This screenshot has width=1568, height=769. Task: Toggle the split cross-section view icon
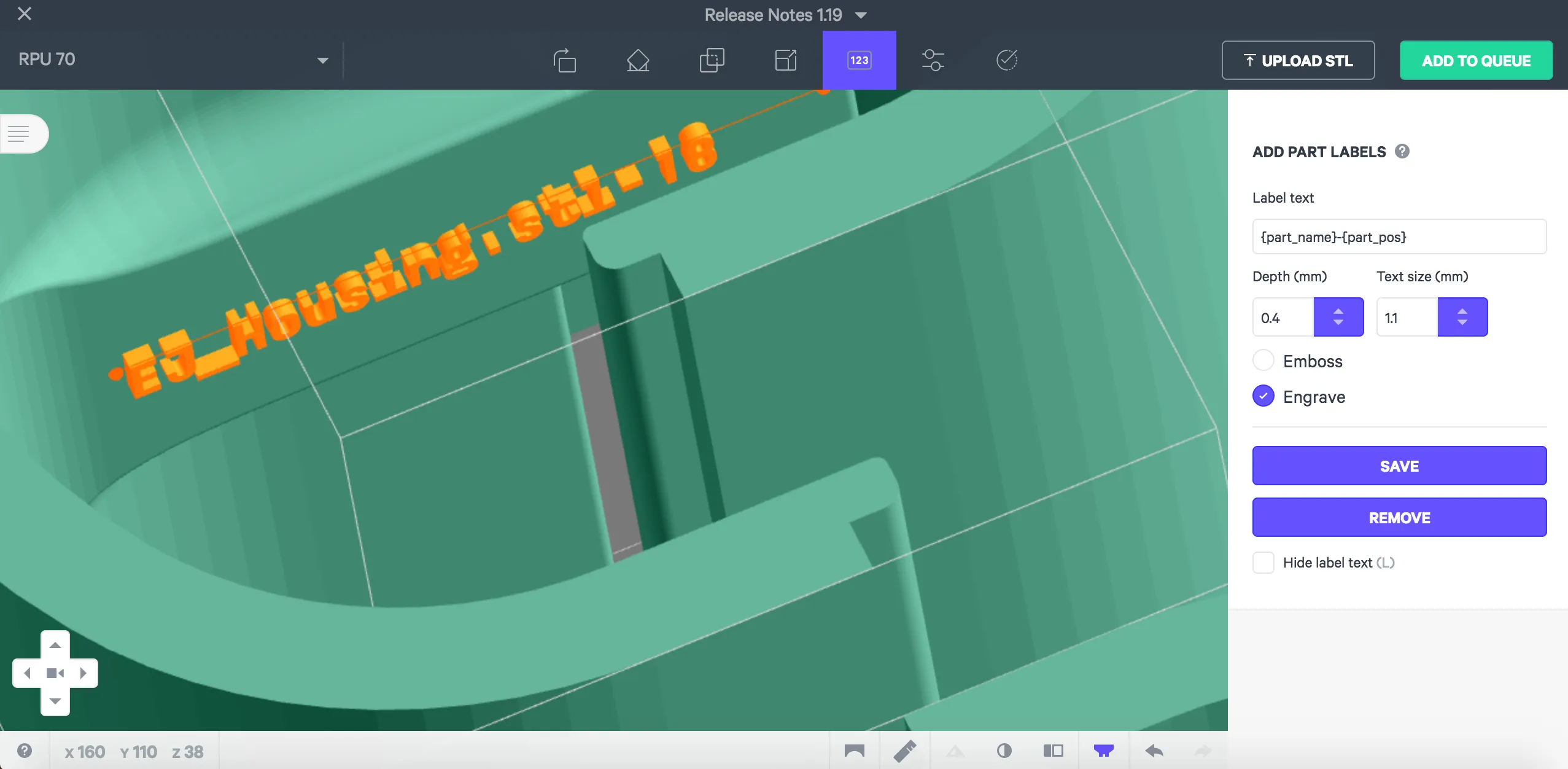[x=1054, y=751]
